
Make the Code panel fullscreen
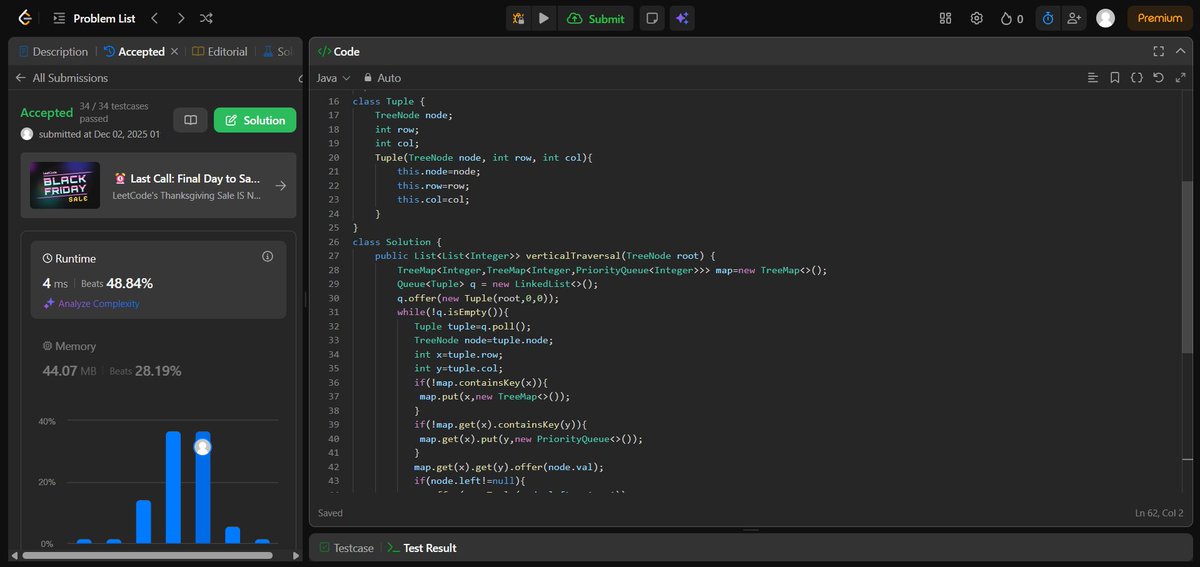(x=1158, y=51)
